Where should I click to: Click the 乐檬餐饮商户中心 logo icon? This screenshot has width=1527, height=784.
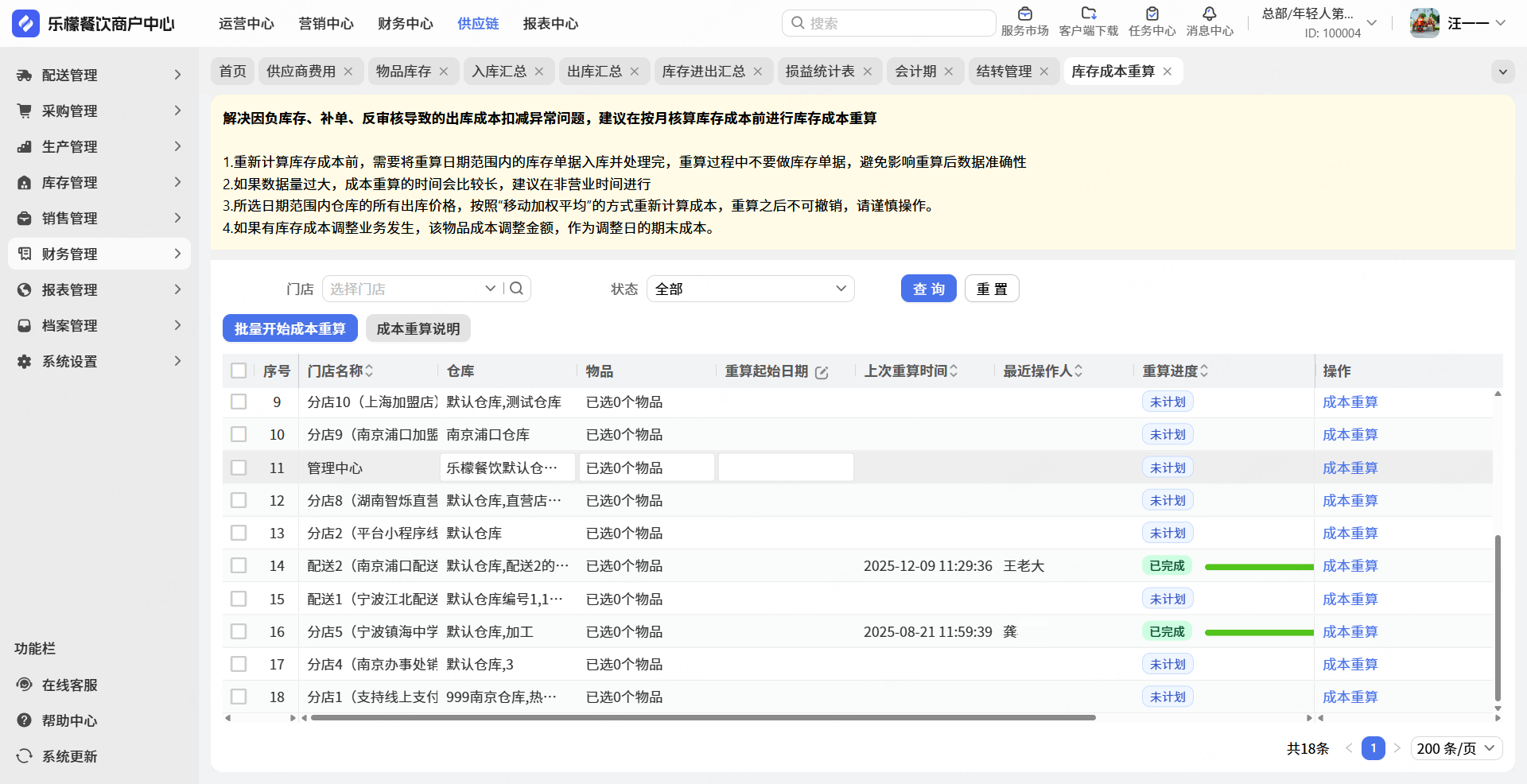click(25, 24)
